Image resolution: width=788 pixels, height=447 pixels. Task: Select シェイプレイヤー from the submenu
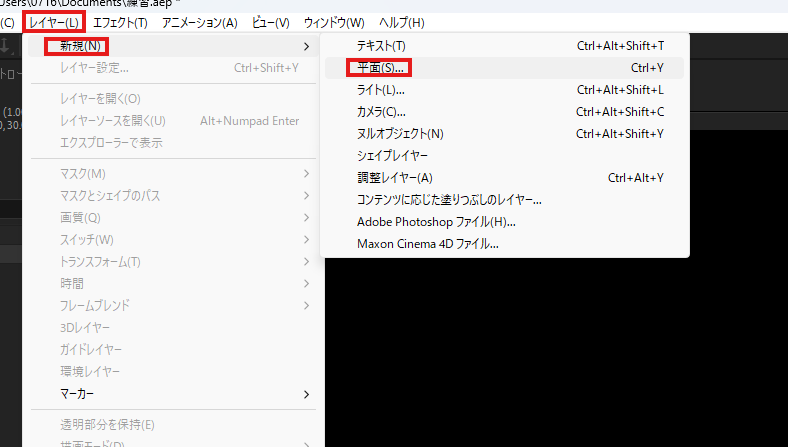pyautogui.click(x=392, y=156)
